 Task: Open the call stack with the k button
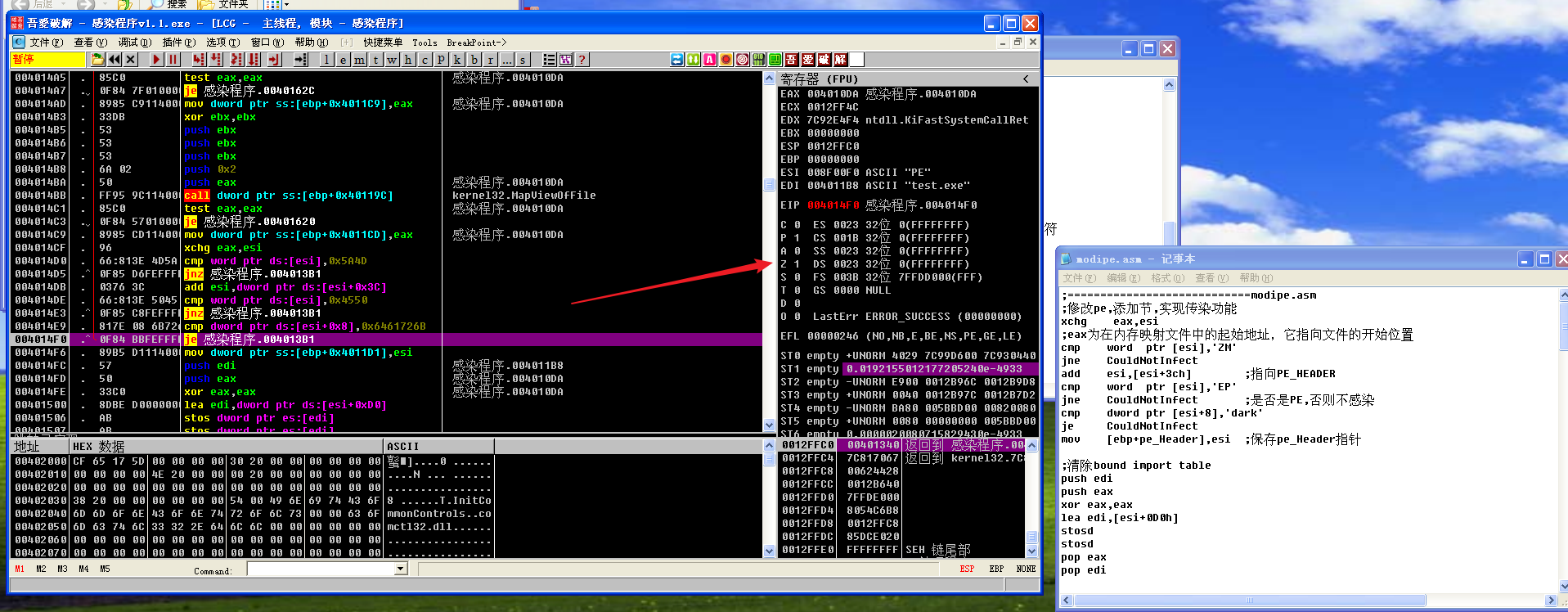click(x=457, y=60)
